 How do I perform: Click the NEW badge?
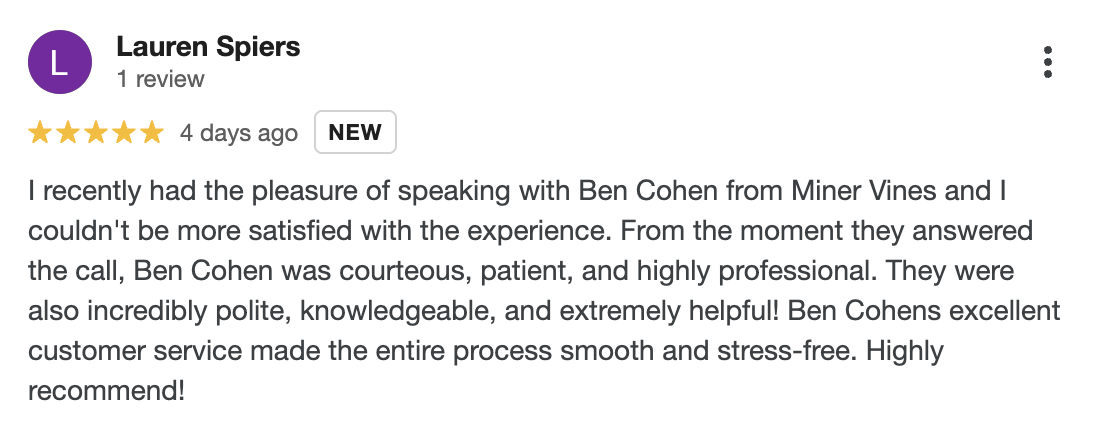355,133
